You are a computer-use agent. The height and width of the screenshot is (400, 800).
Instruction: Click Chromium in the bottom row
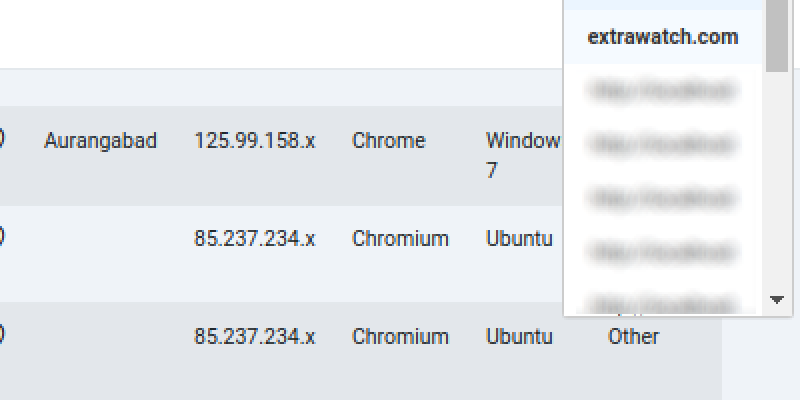tap(401, 337)
